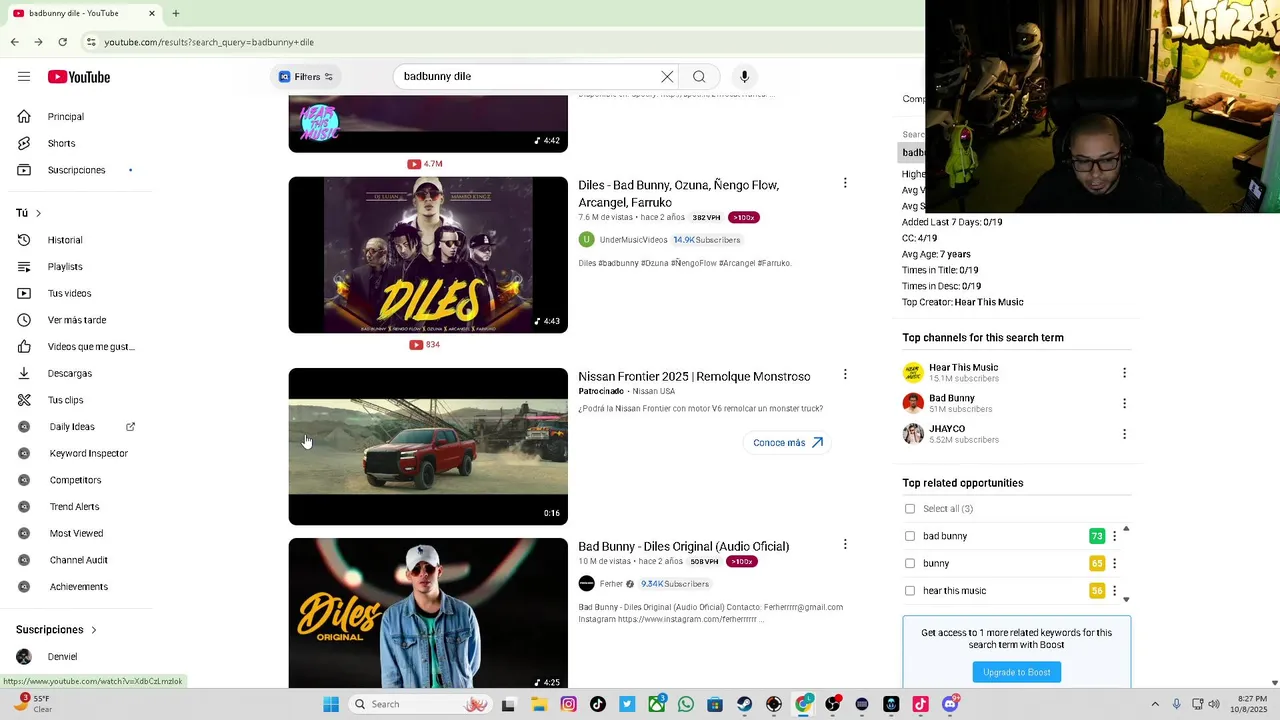1280x720 pixels.
Task: Open the Ferher channel
Action: [611, 584]
